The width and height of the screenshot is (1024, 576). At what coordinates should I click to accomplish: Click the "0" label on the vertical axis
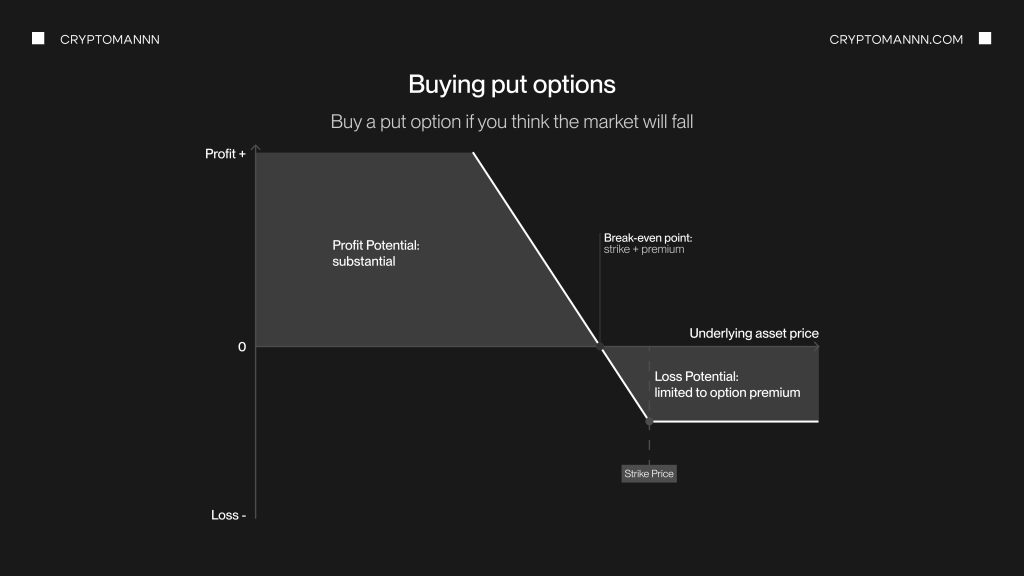(242, 347)
